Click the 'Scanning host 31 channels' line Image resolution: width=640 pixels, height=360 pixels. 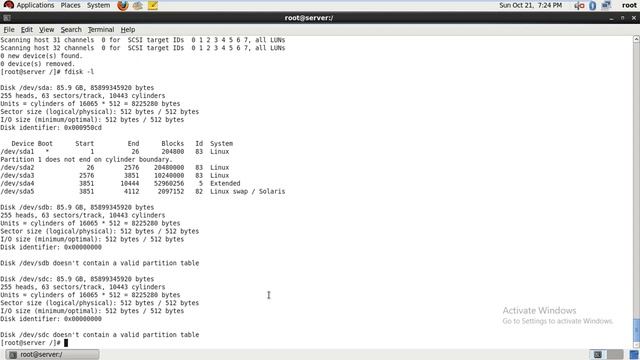click(x=143, y=40)
